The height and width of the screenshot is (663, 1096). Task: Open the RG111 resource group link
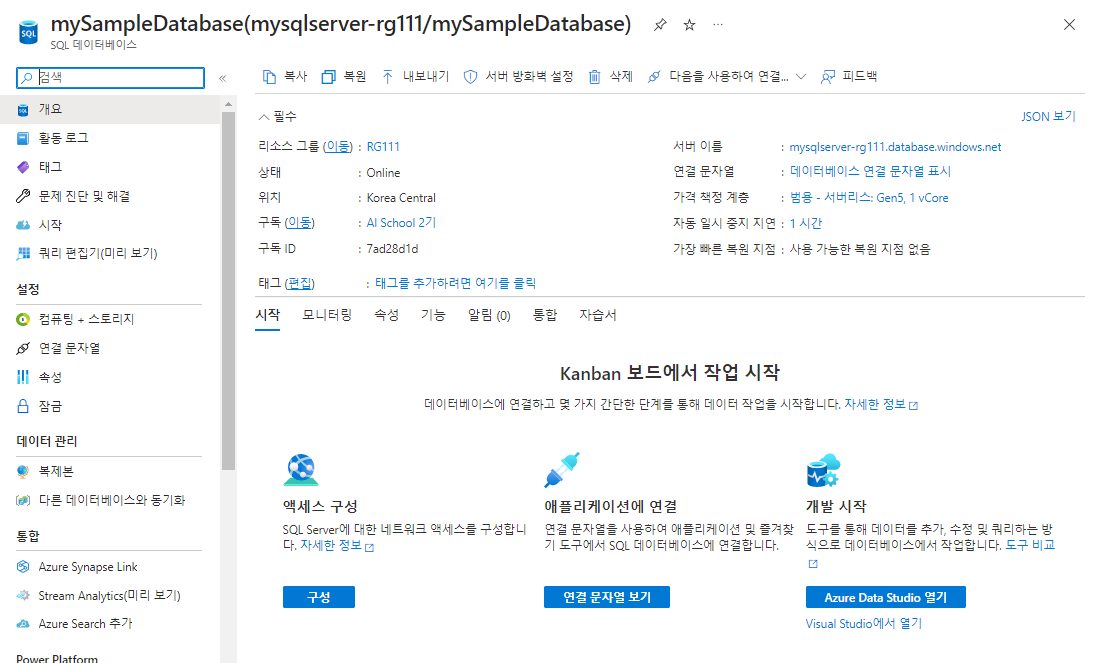[x=383, y=147]
